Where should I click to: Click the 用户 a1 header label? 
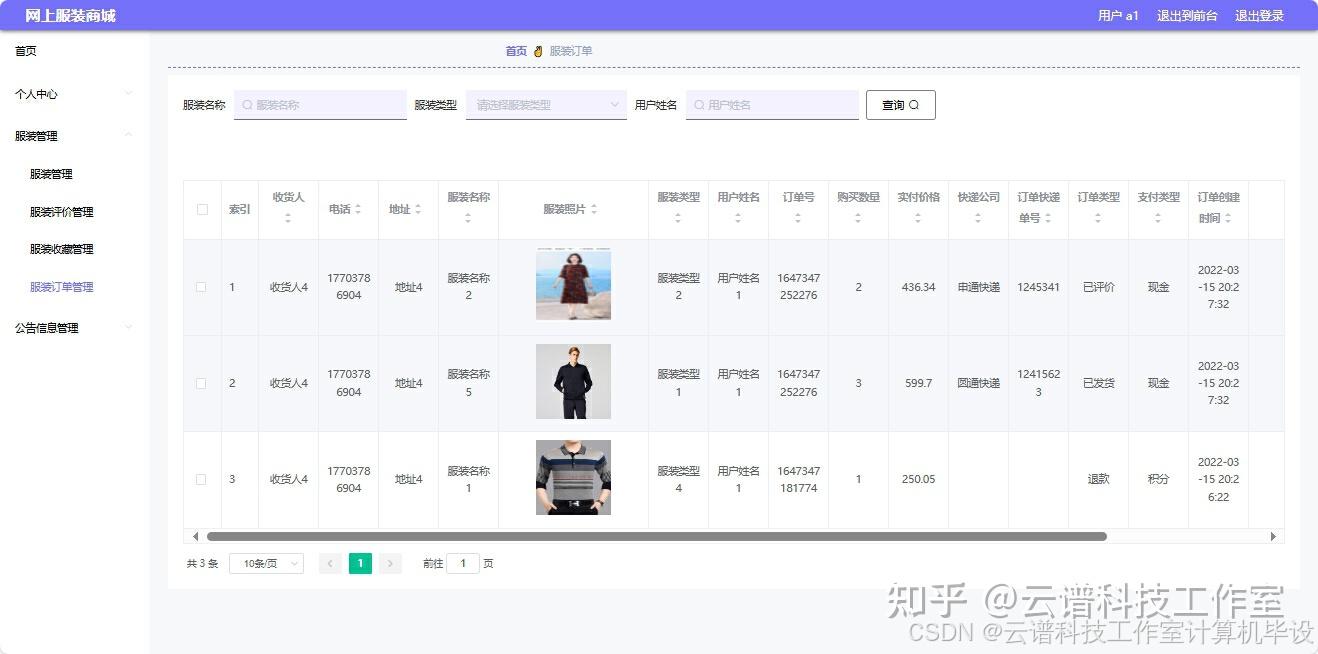point(1118,16)
